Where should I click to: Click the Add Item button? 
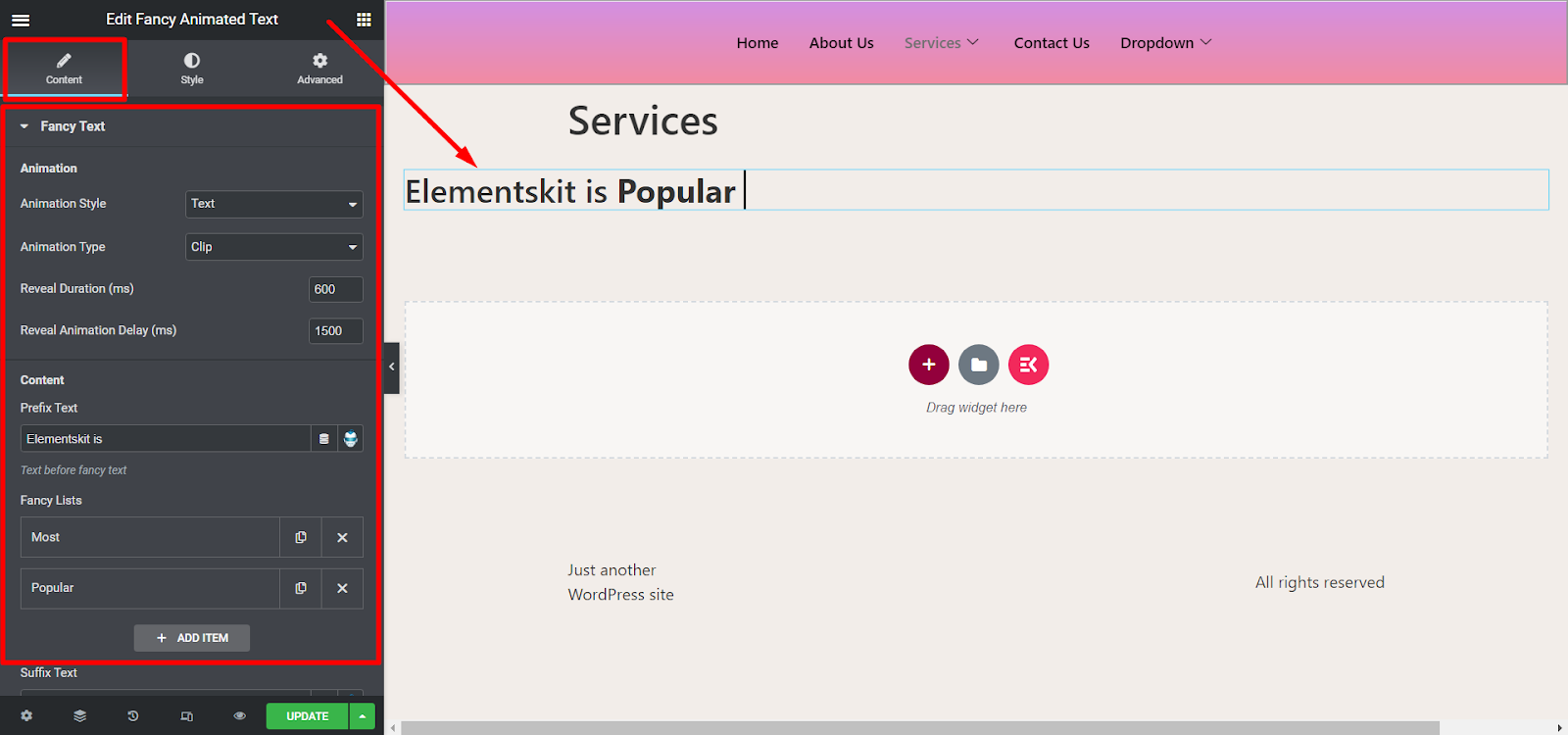(x=192, y=638)
